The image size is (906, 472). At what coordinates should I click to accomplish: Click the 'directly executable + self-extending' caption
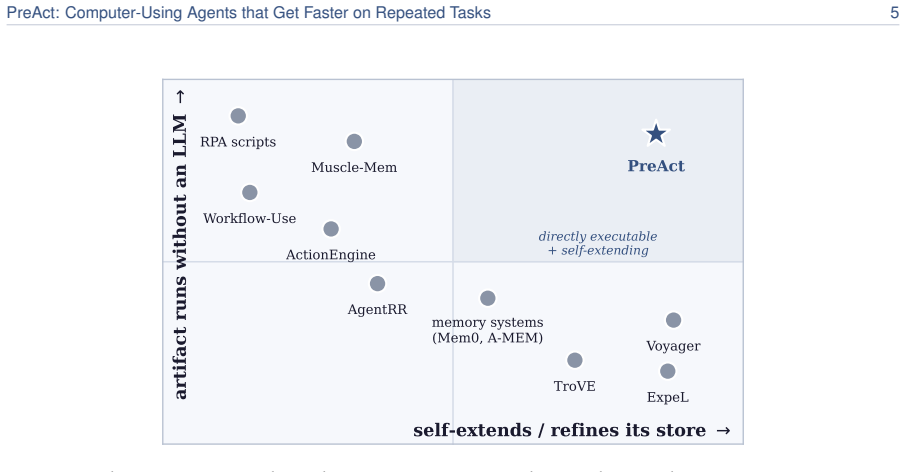[x=598, y=243]
